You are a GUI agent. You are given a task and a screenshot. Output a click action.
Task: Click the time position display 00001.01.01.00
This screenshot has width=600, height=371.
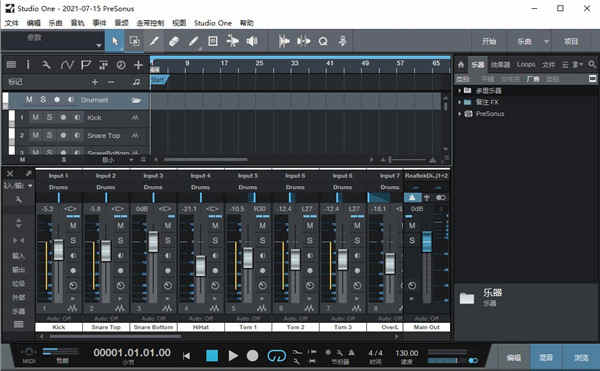132,353
